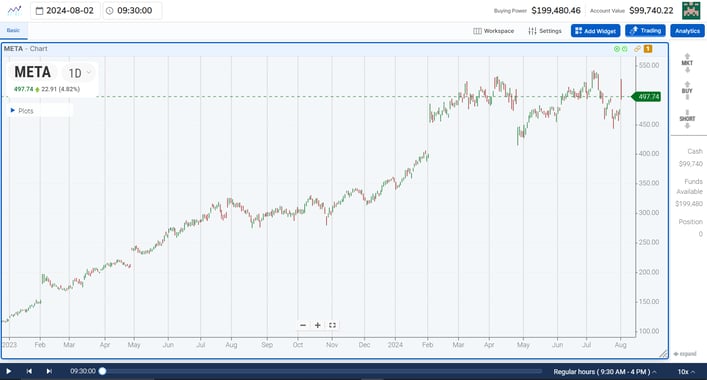This screenshot has height=380, width=707.
Task: Click the Account Value $99,740.22
Action: click(x=651, y=10)
